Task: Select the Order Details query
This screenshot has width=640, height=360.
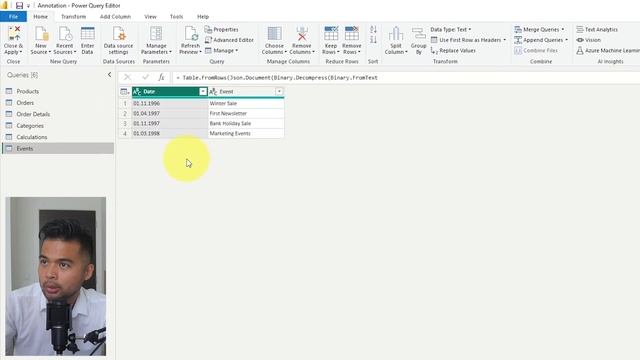Action: [x=58, y=114]
